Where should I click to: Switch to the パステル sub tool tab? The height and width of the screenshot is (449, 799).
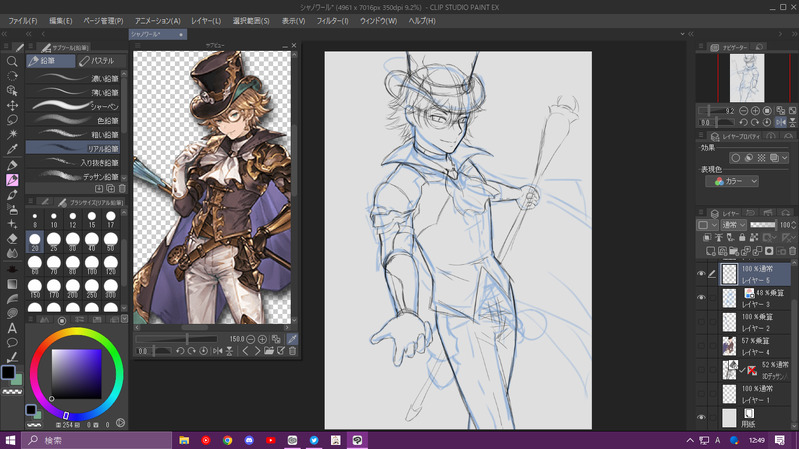(x=101, y=61)
